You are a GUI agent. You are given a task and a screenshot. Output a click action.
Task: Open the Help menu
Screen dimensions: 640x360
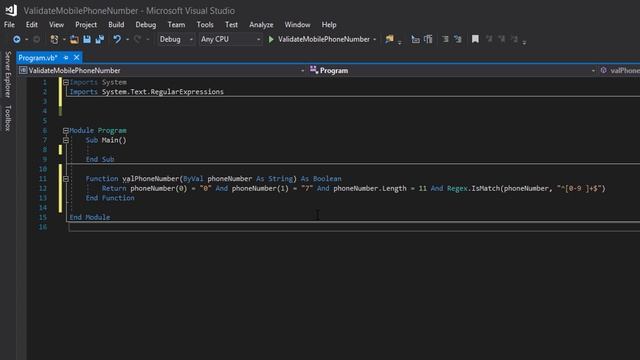tap(329, 24)
